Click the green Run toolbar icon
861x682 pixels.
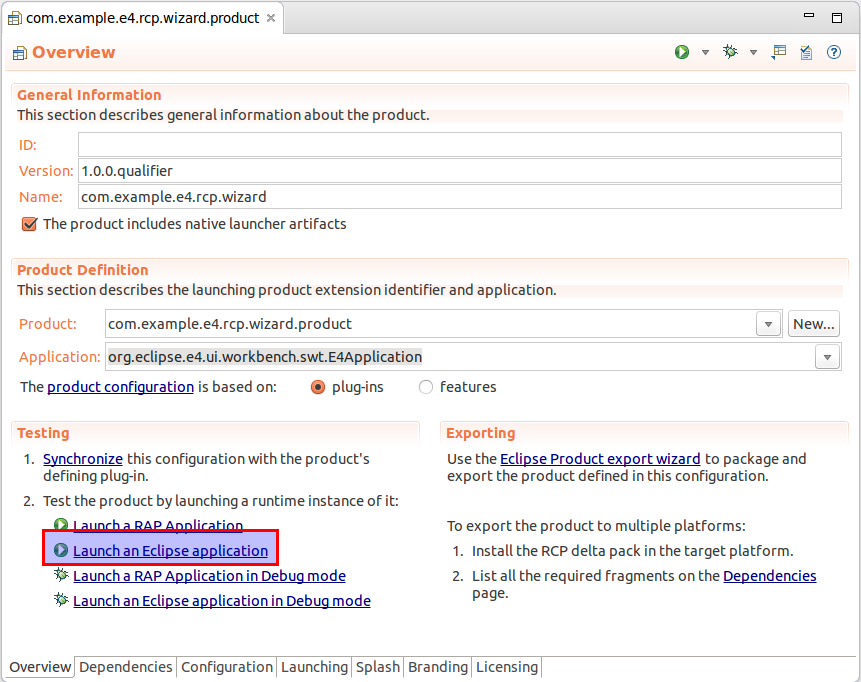(682, 52)
